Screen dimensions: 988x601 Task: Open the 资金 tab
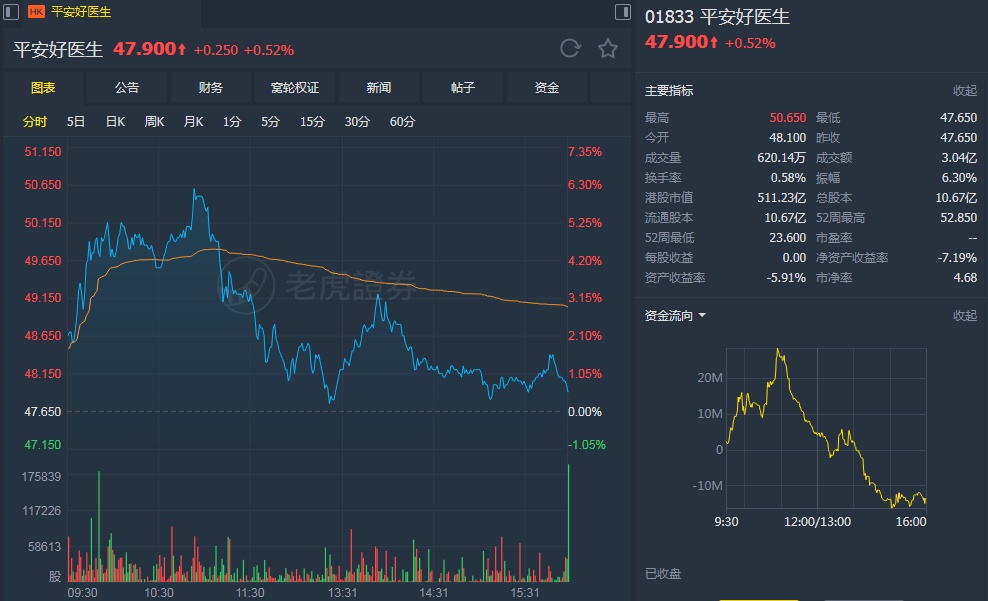[546, 88]
